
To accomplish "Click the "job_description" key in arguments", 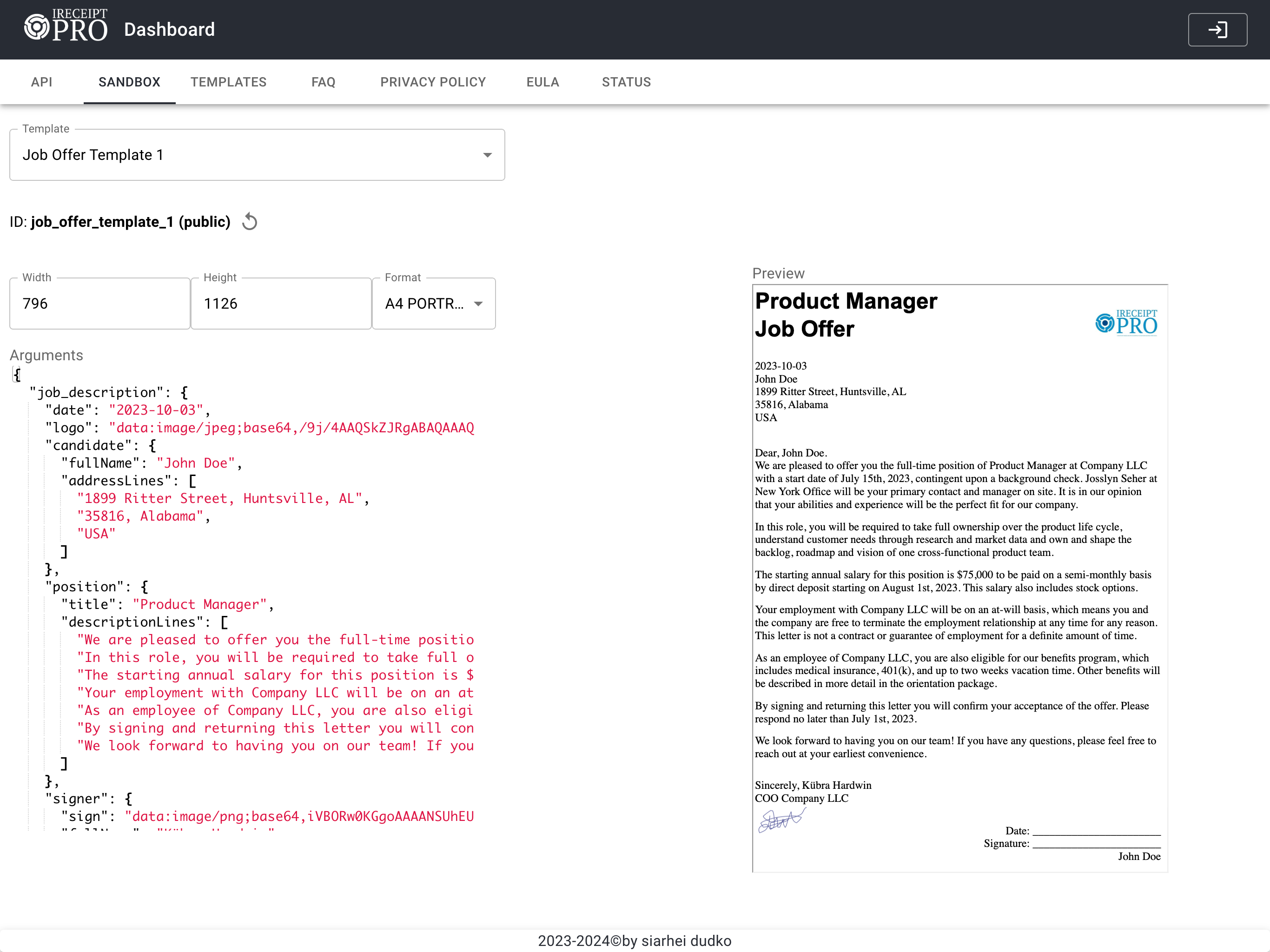I will [100, 392].
